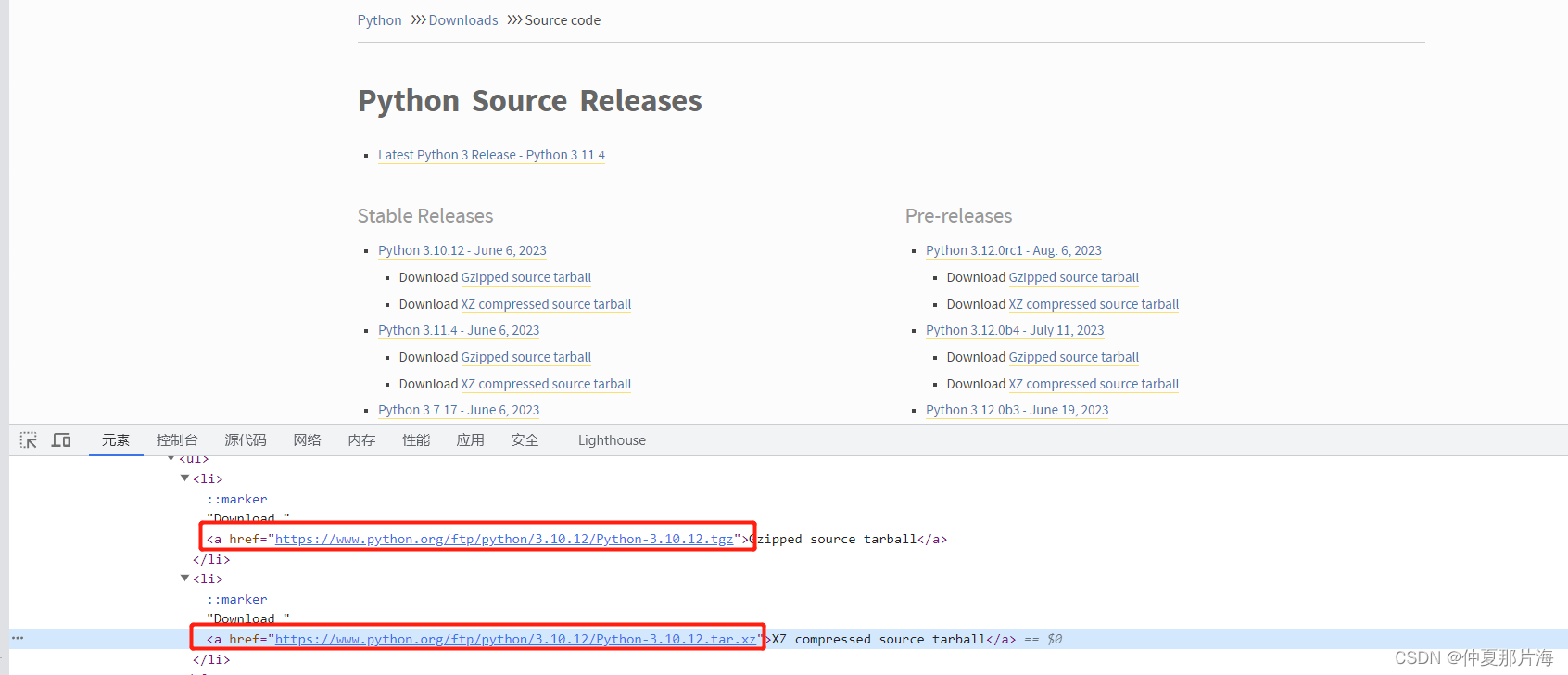Image resolution: width=1568 pixels, height=675 pixels.
Task: Click the Python-3.10.12.tar.xz href URL in DevTools
Action: pos(515,639)
